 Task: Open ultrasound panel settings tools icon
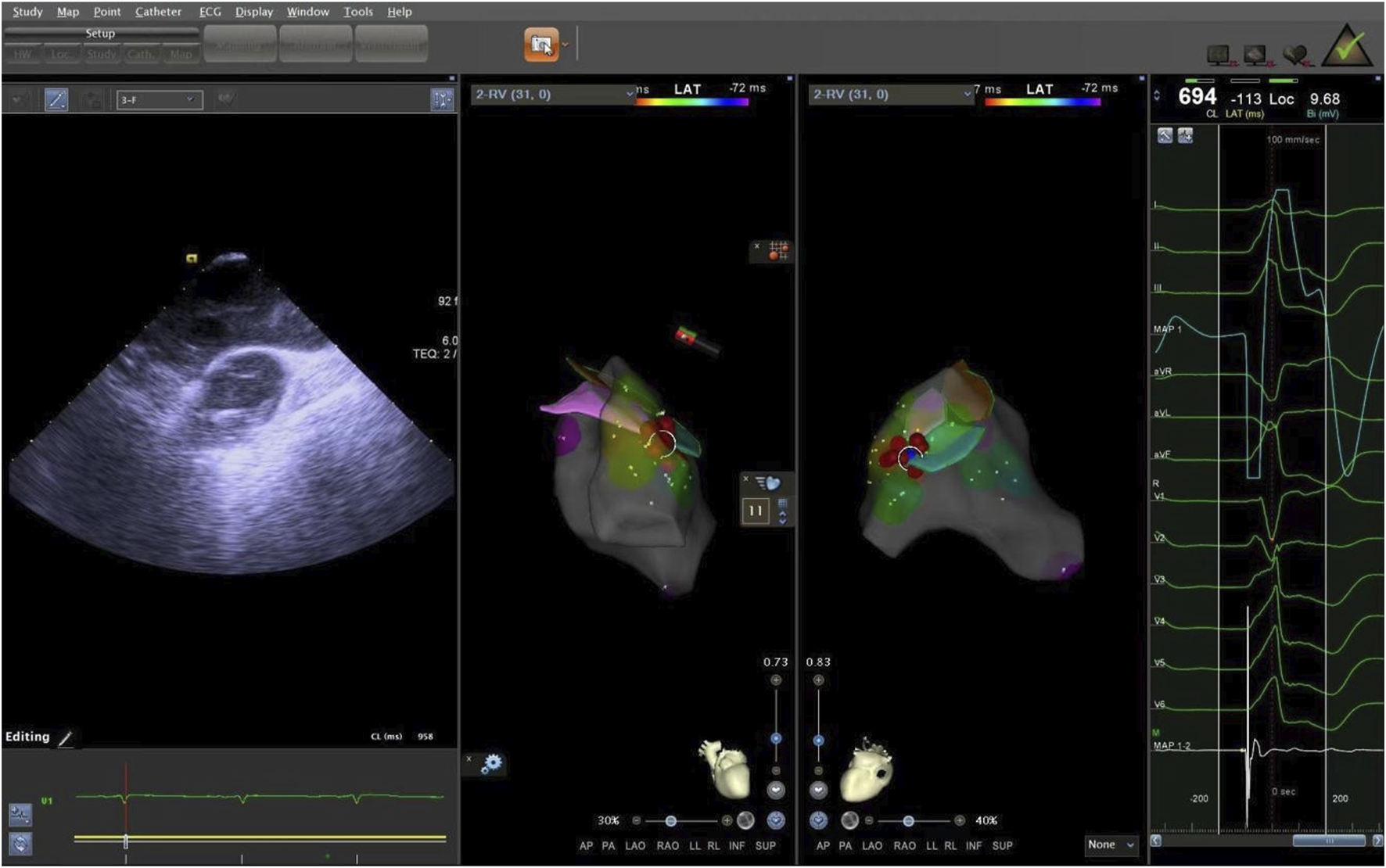click(x=442, y=99)
